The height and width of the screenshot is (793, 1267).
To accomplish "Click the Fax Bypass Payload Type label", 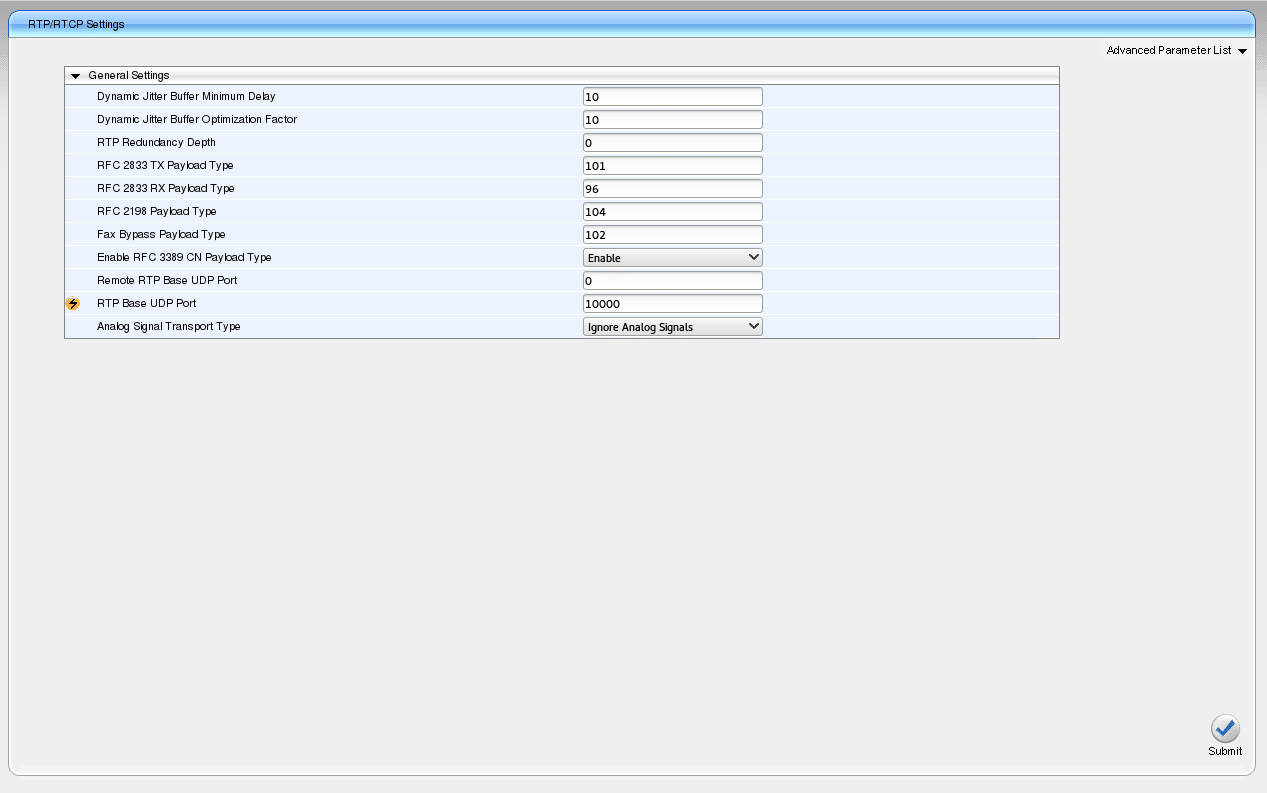I will pyautogui.click(x=161, y=235).
